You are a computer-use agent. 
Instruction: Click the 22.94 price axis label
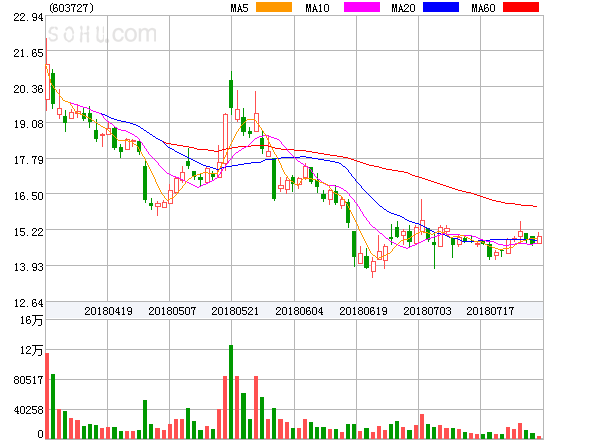click(28, 17)
